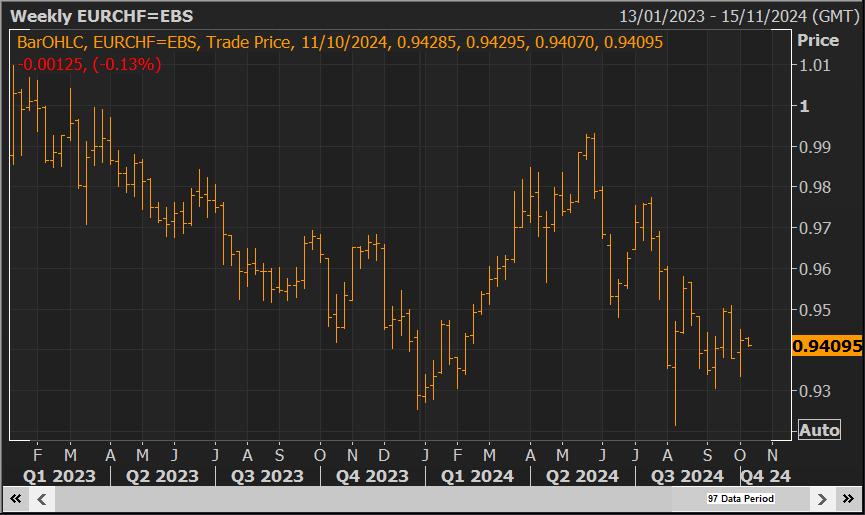The height and width of the screenshot is (515, 865).
Task: Click the date range 13/01/2023 - 15/11/2024 (GMT)
Action: pos(739,16)
